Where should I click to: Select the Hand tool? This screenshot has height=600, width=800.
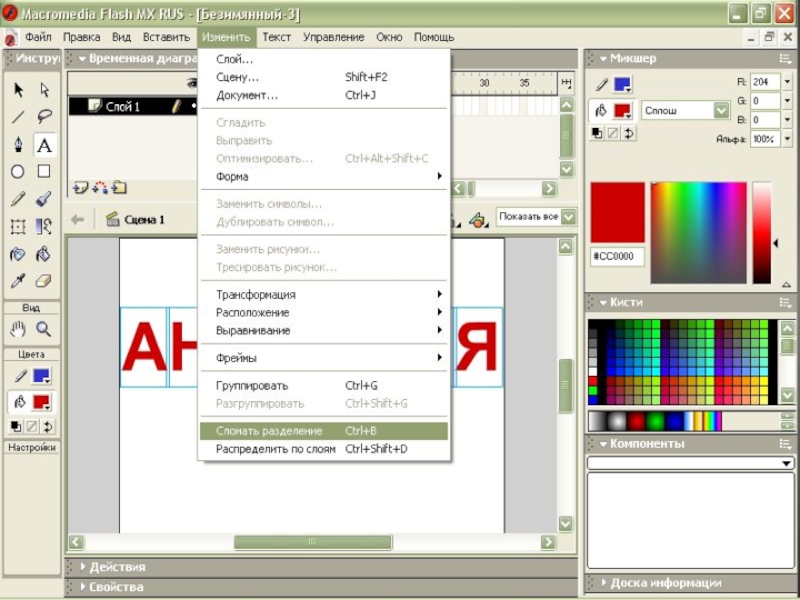[18, 329]
